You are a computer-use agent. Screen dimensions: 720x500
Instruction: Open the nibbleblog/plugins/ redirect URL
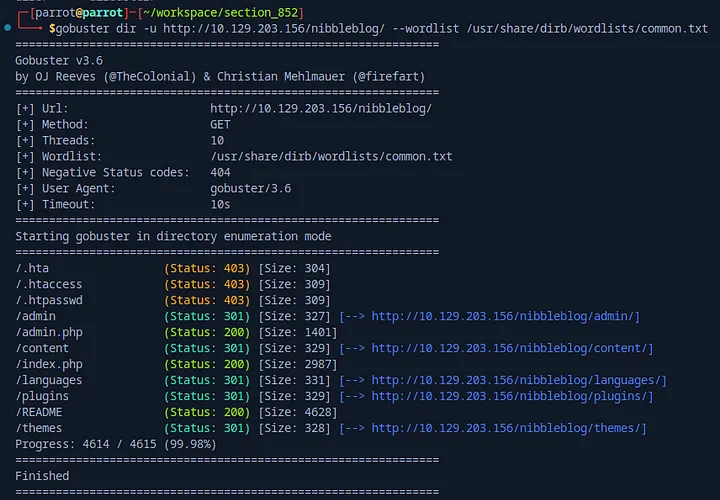tap(512, 396)
